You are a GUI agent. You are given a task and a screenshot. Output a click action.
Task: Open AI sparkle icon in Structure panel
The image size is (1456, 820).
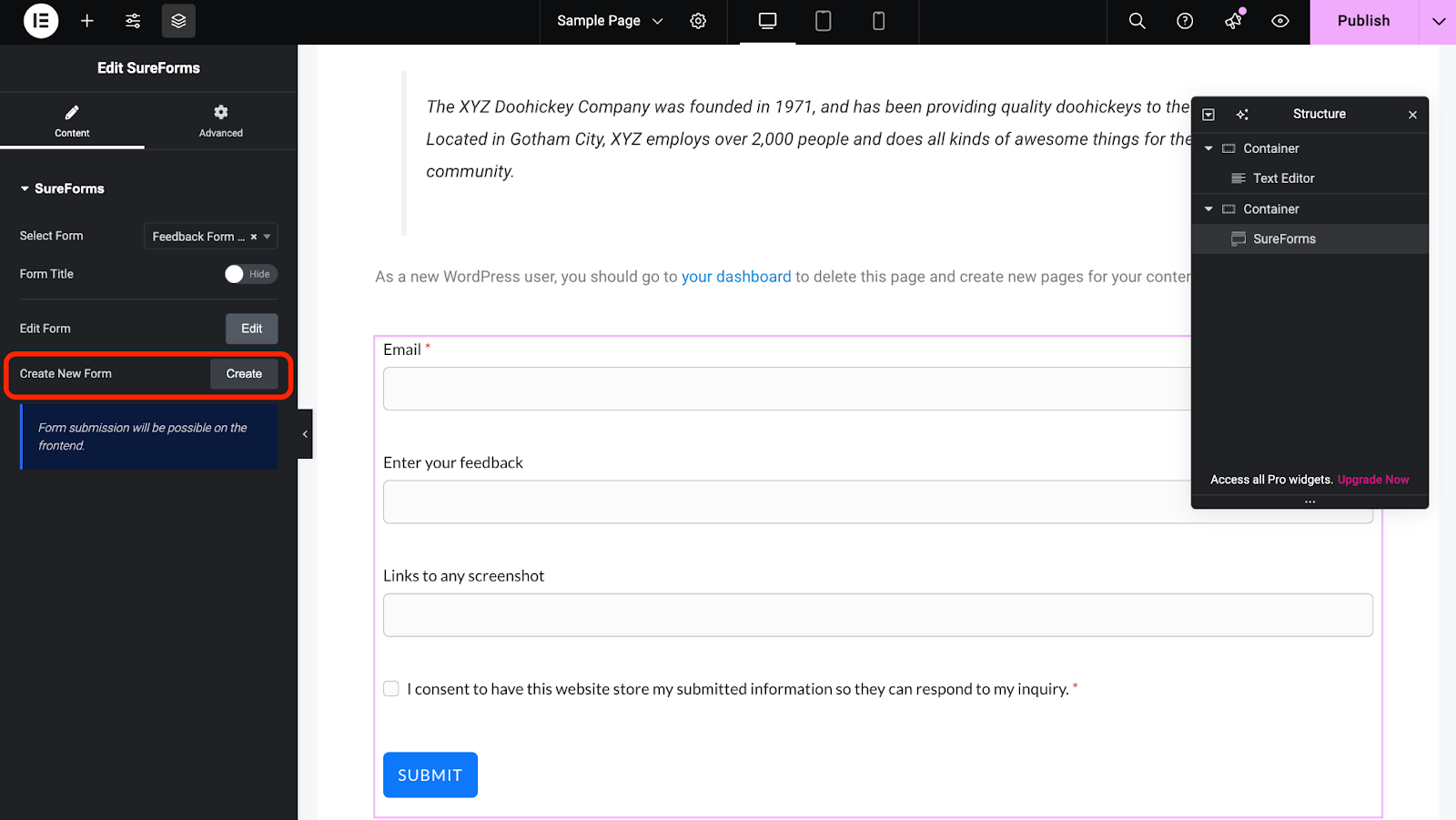pyautogui.click(x=1242, y=115)
